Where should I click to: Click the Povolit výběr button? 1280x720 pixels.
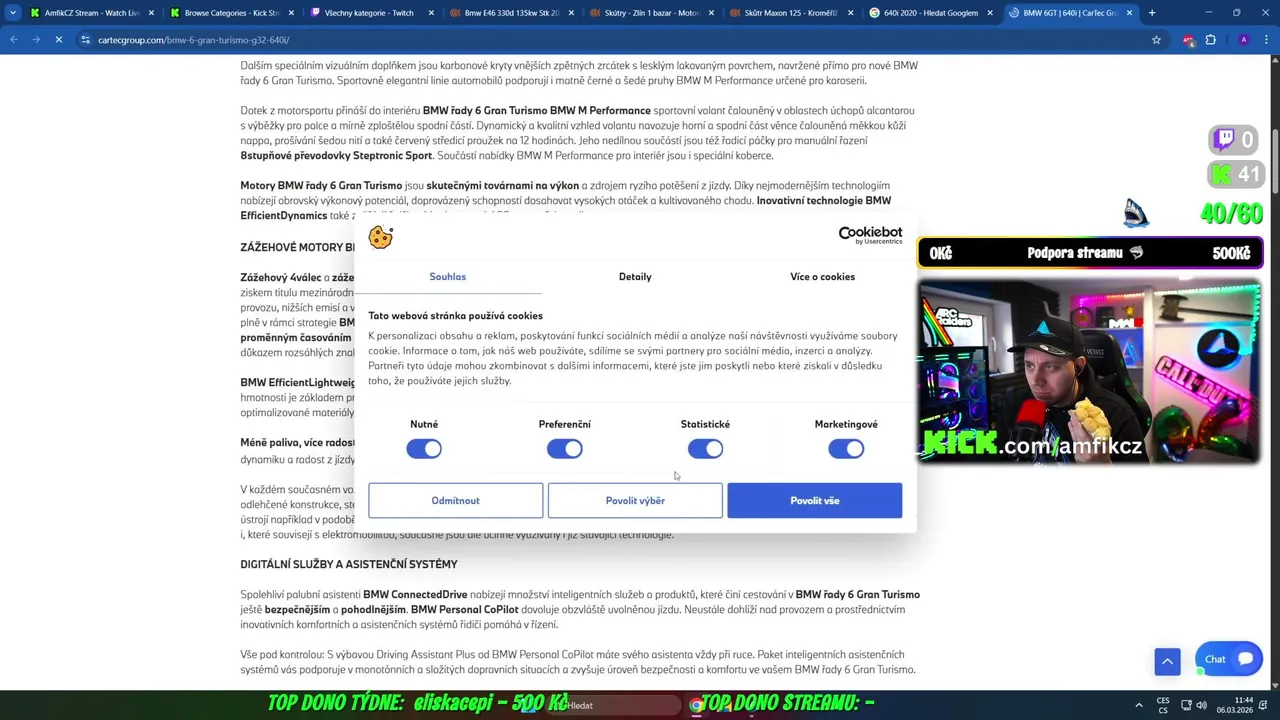[x=635, y=501]
